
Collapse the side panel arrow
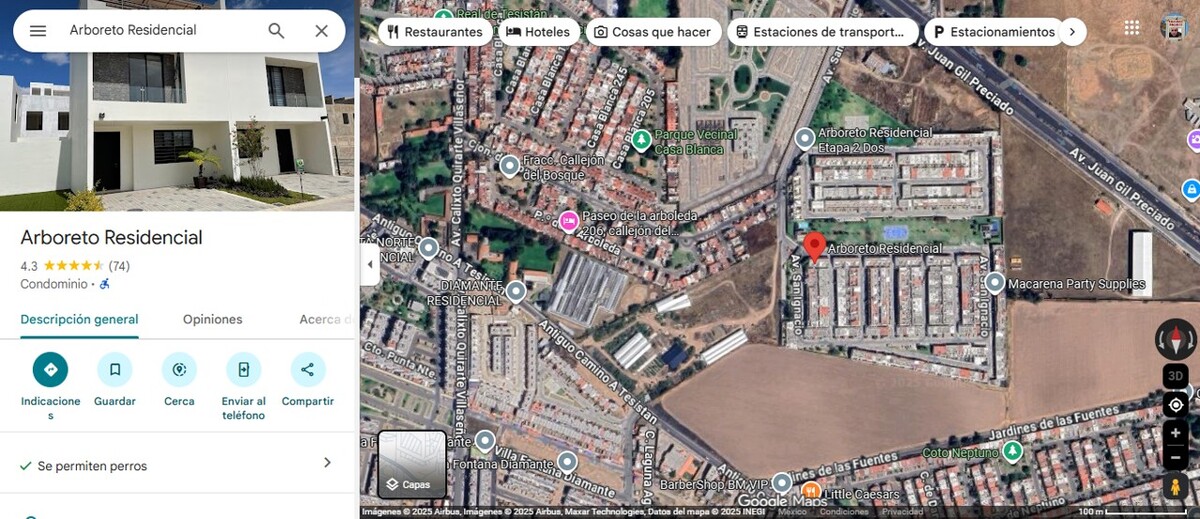pos(370,265)
